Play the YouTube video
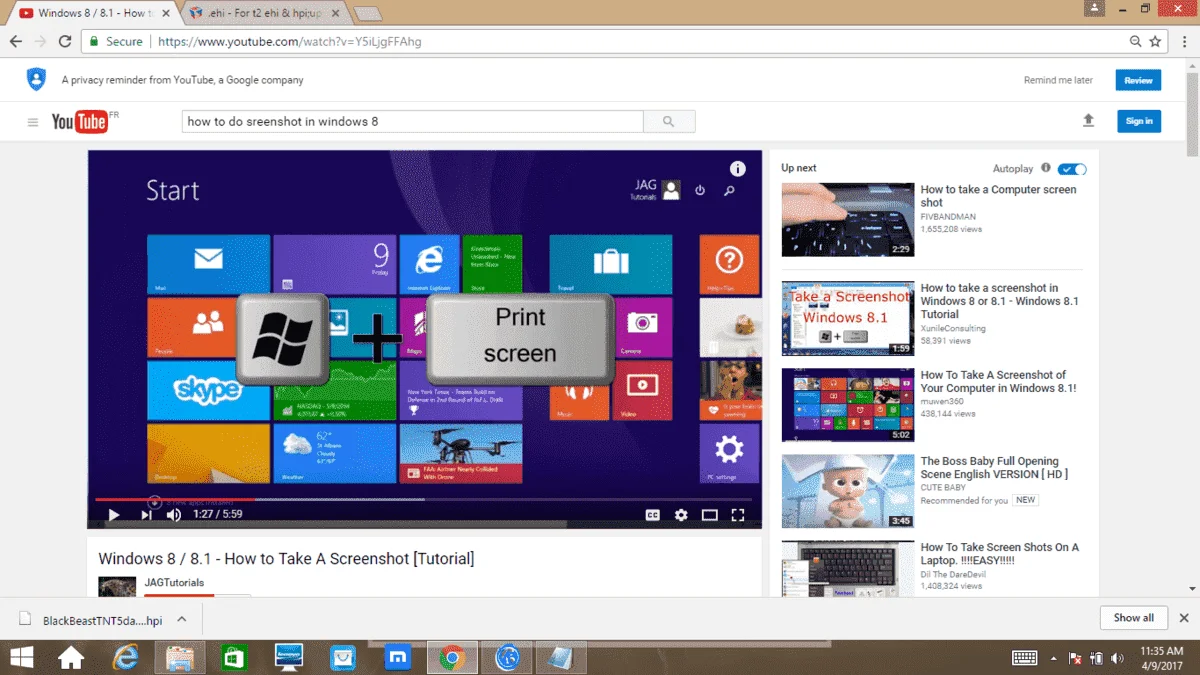1200x675 pixels. pyautogui.click(x=114, y=515)
